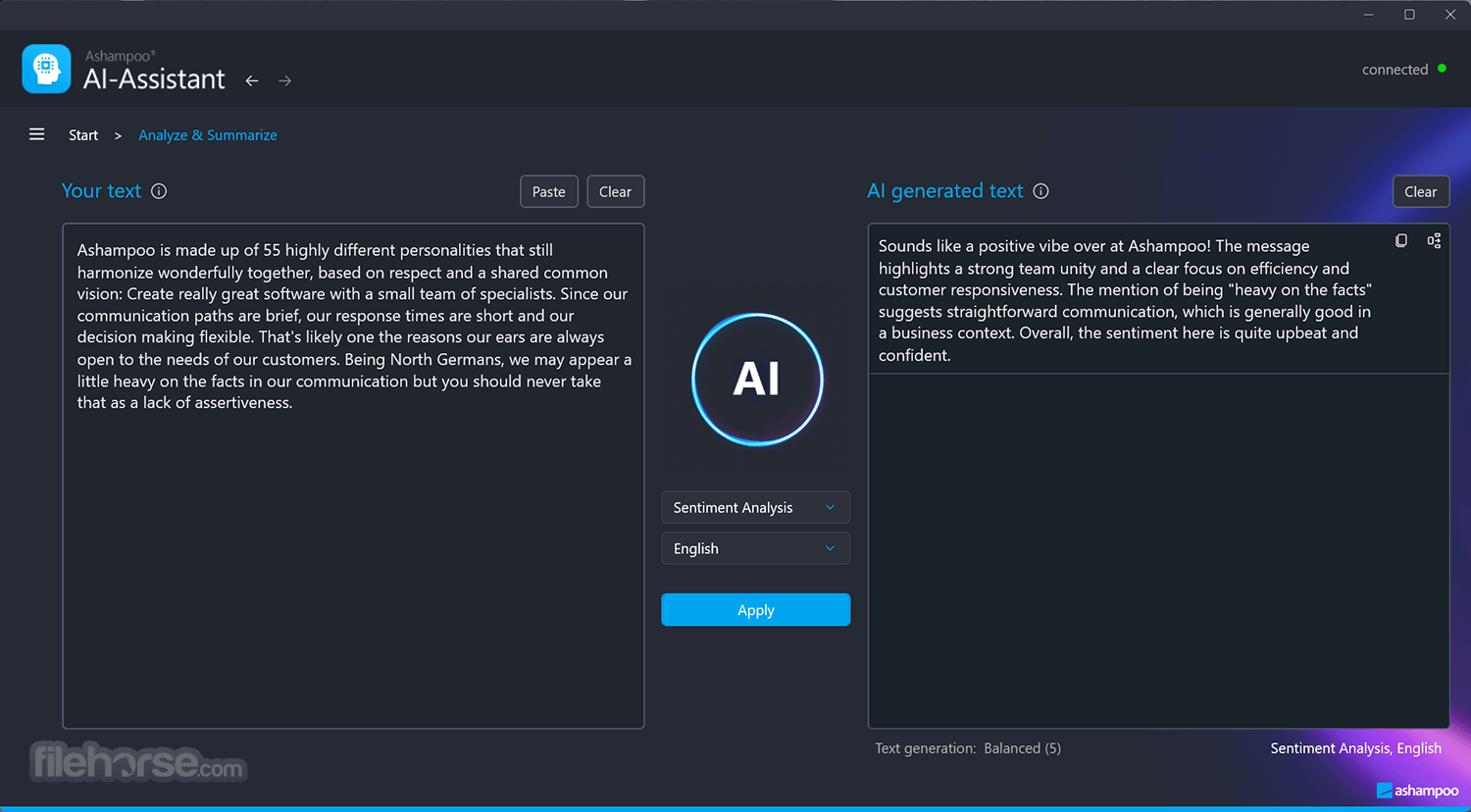Screen dimensions: 1471x812
Task: Clear the Your text field
Action: [x=615, y=191]
